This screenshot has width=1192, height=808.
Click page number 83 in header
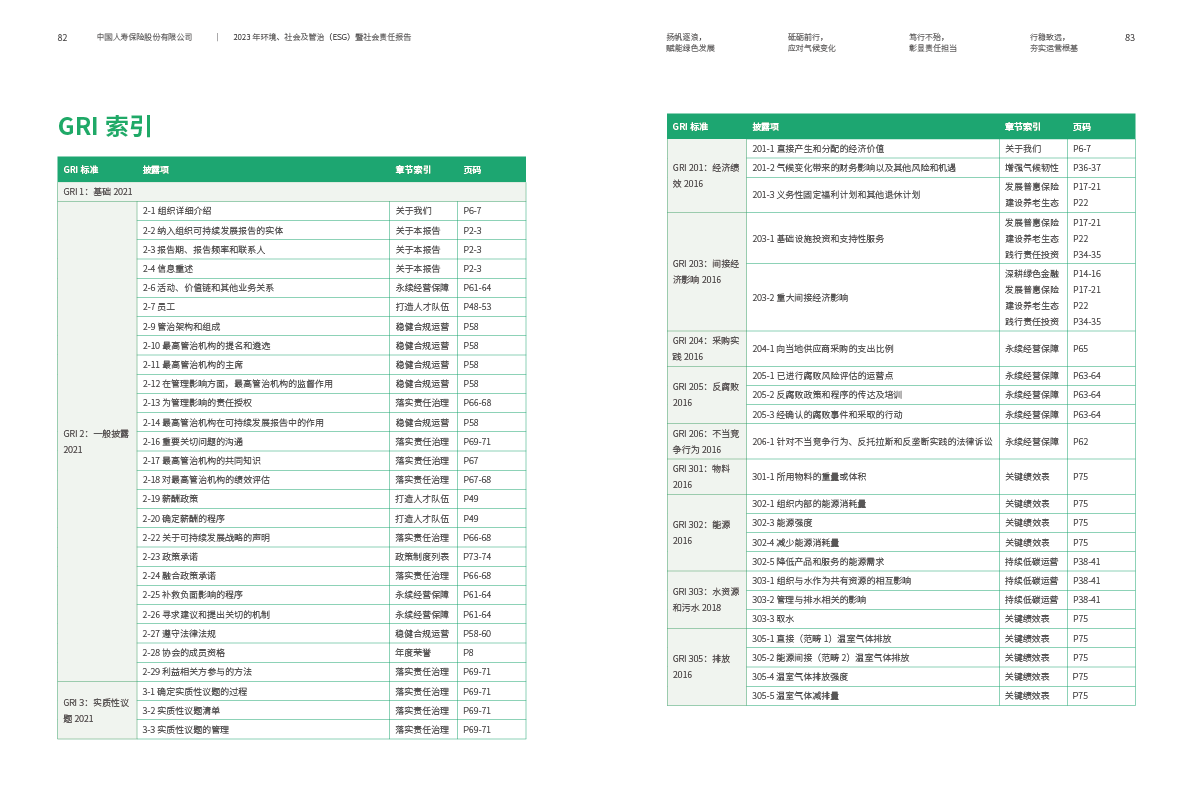(x=1129, y=37)
